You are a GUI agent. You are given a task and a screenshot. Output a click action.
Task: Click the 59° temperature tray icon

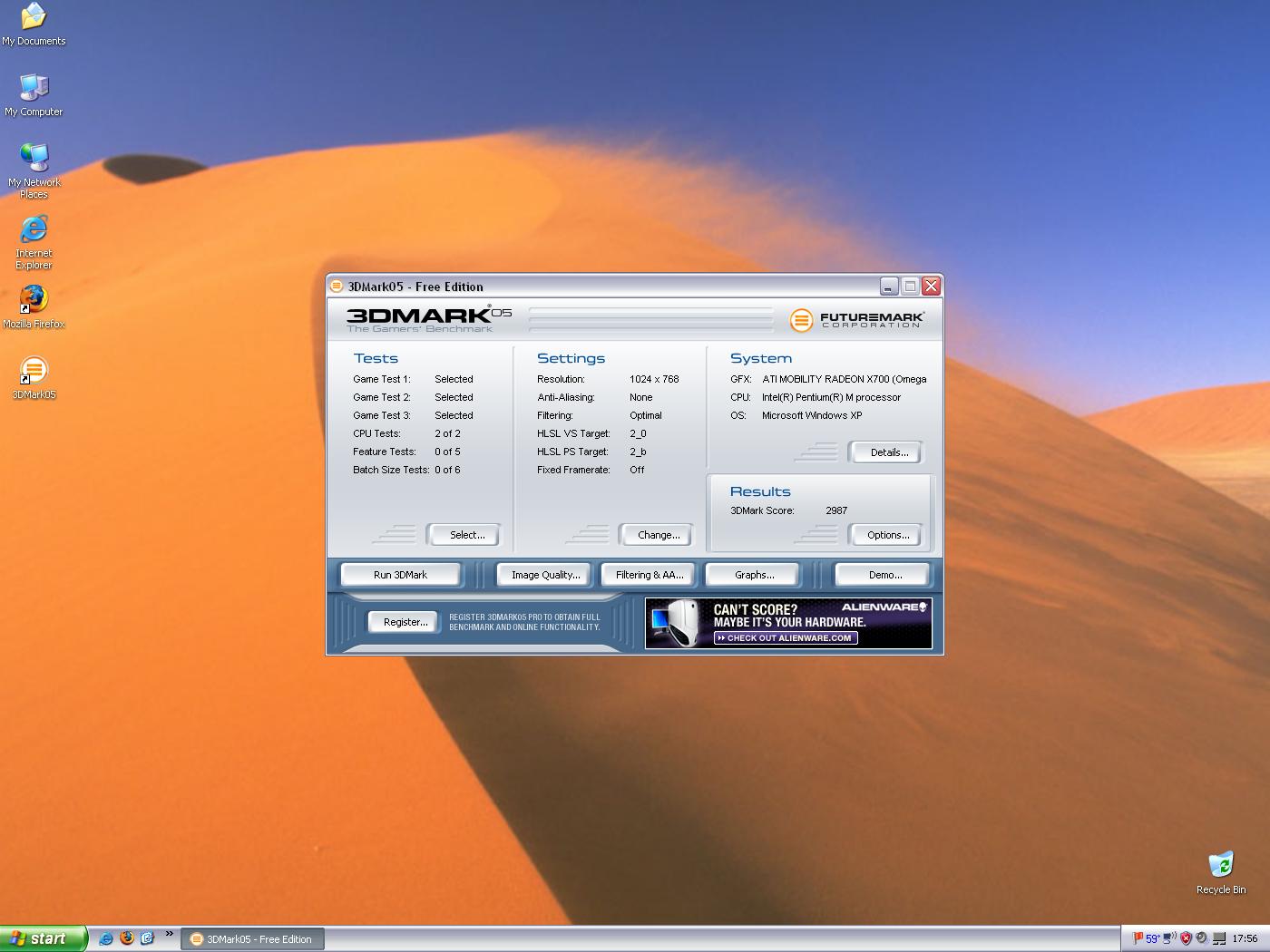point(1152,938)
